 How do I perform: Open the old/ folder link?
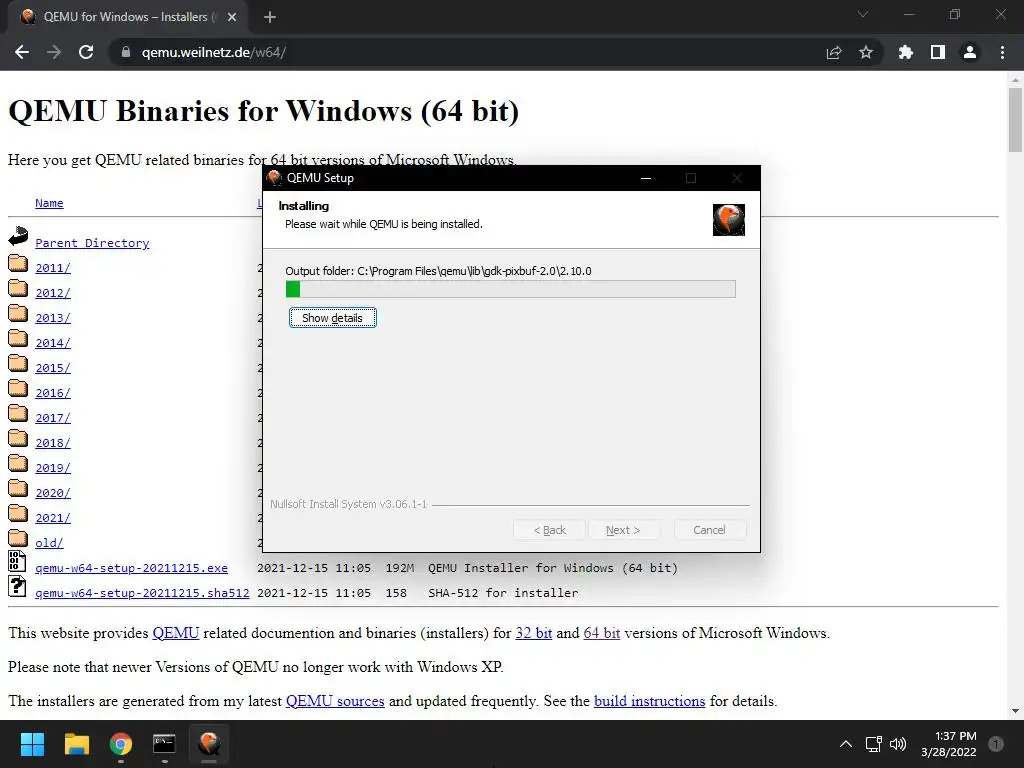tap(49, 543)
